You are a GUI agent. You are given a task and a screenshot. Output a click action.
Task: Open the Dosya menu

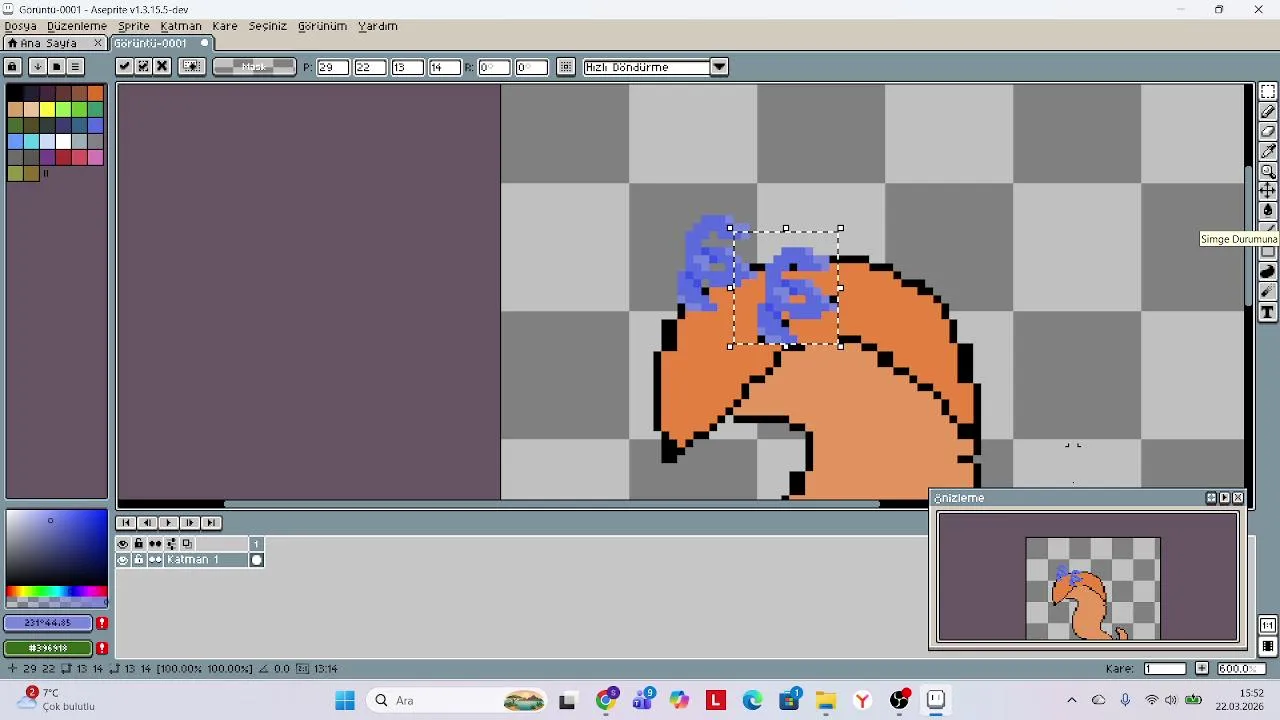pyautogui.click(x=20, y=26)
